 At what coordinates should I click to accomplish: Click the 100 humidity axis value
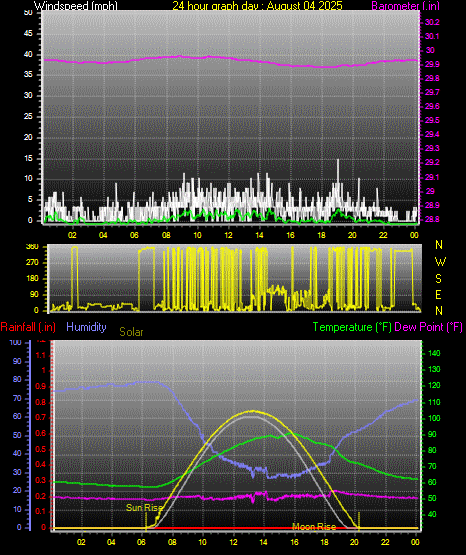click(x=16, y=342)
